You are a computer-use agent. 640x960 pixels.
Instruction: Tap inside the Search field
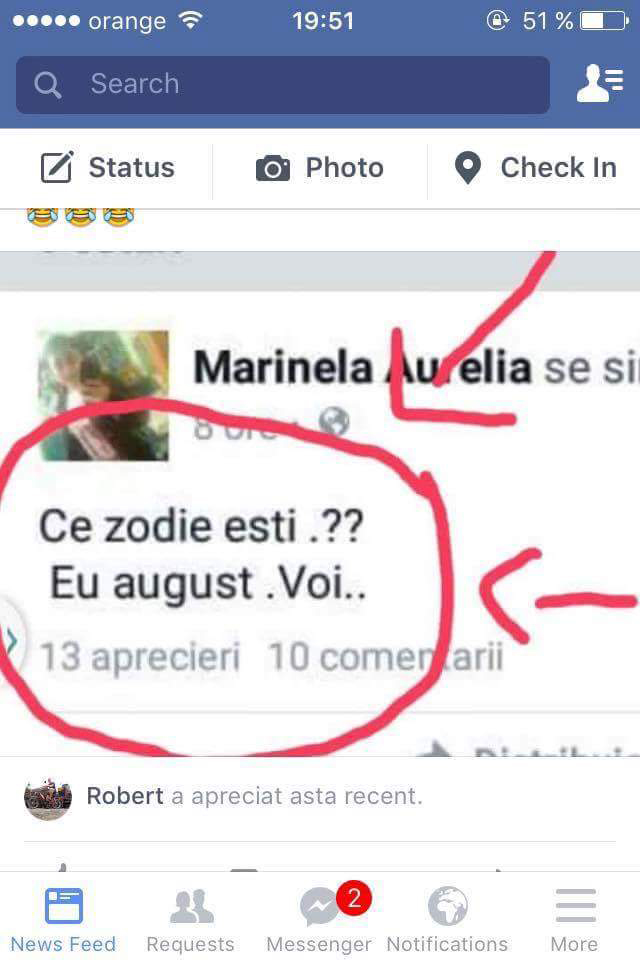coord(282,84)
